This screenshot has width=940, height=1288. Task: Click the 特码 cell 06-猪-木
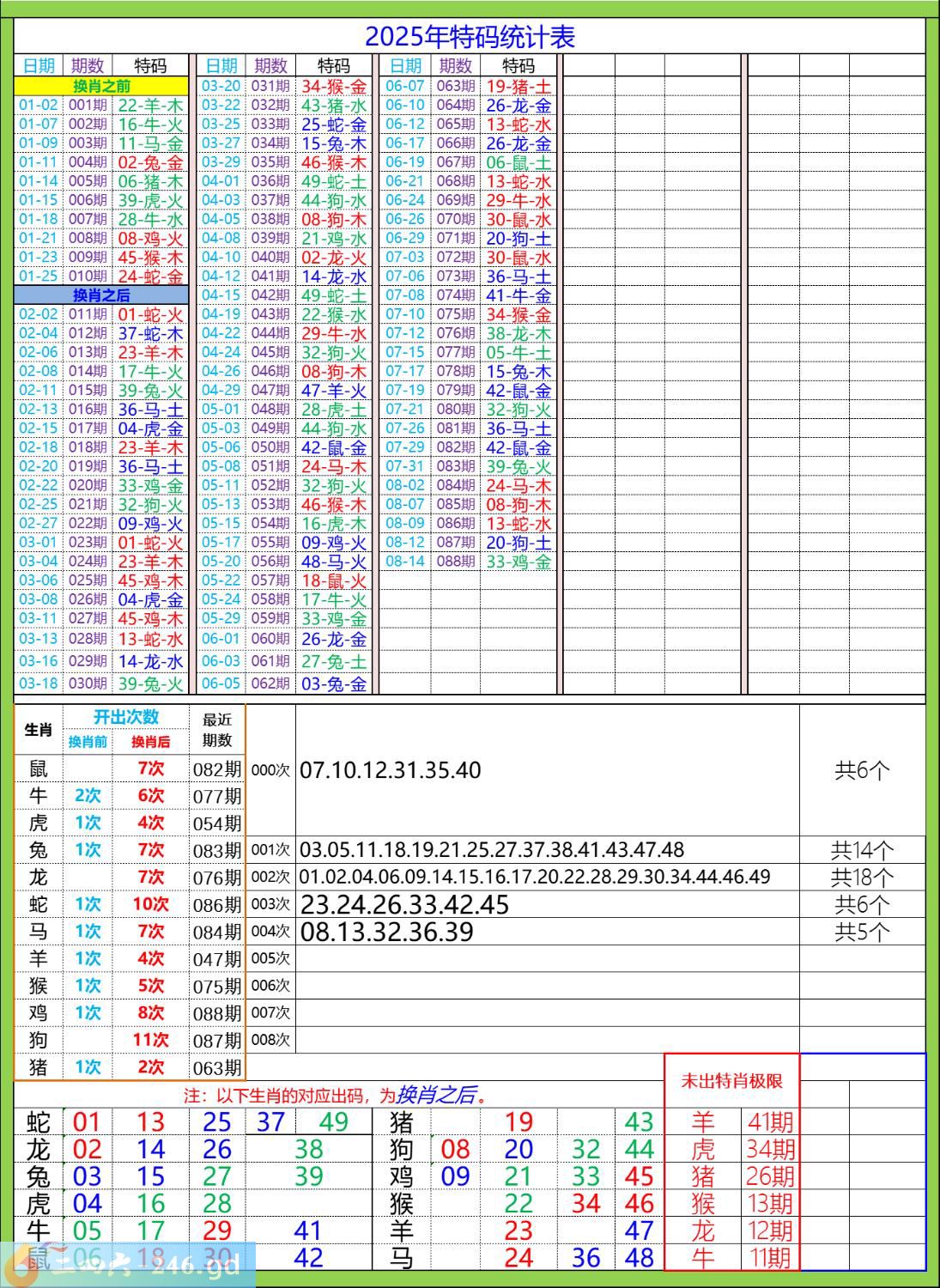pos(151,181)
